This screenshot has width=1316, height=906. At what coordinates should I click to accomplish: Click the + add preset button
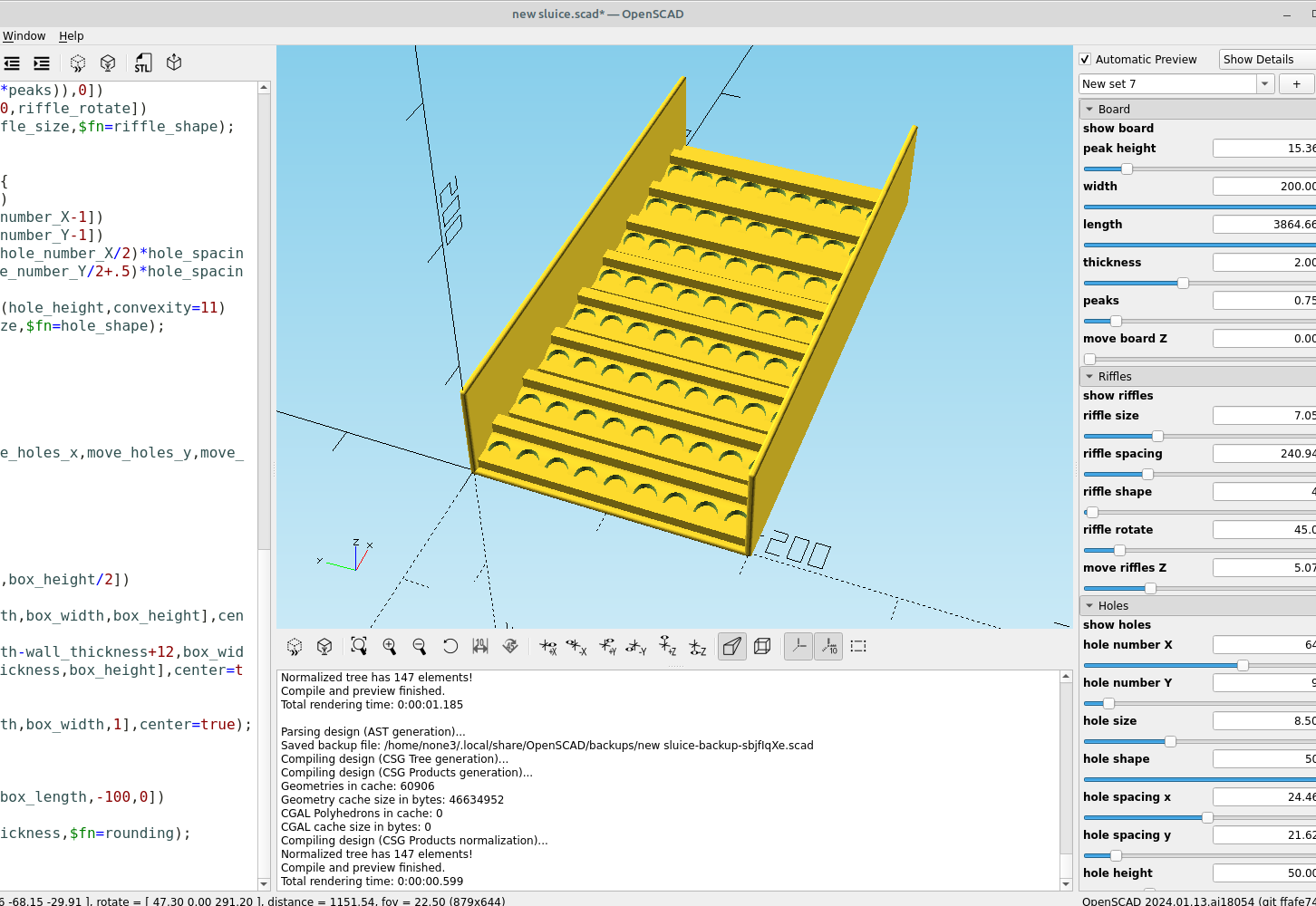tap(1296, 84)
